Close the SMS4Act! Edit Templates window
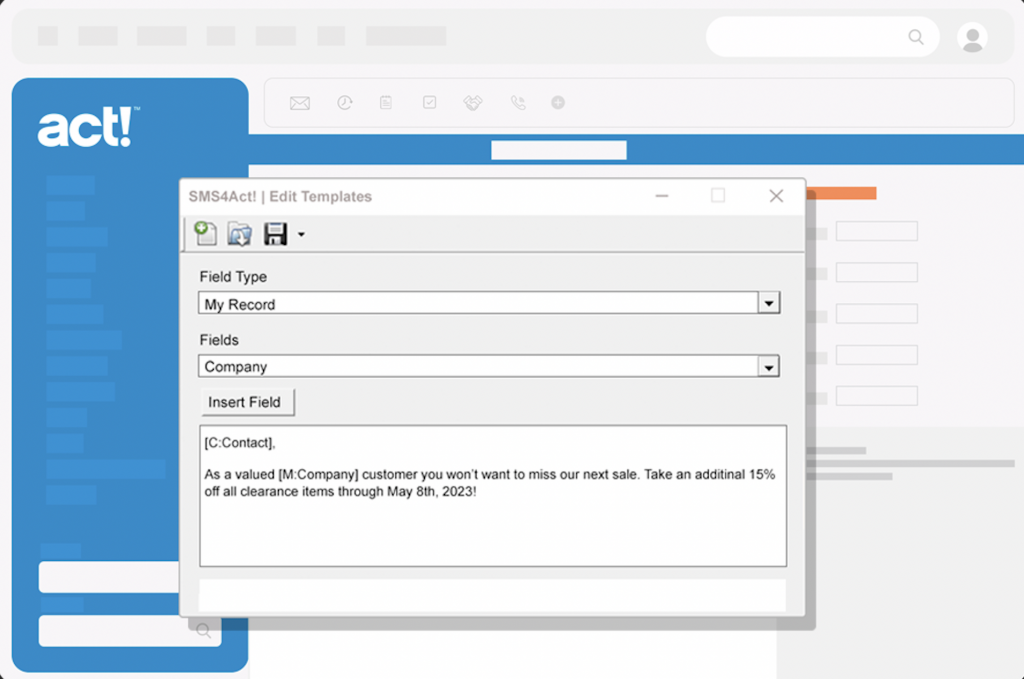1024x679 pixels. pos(776,196)
